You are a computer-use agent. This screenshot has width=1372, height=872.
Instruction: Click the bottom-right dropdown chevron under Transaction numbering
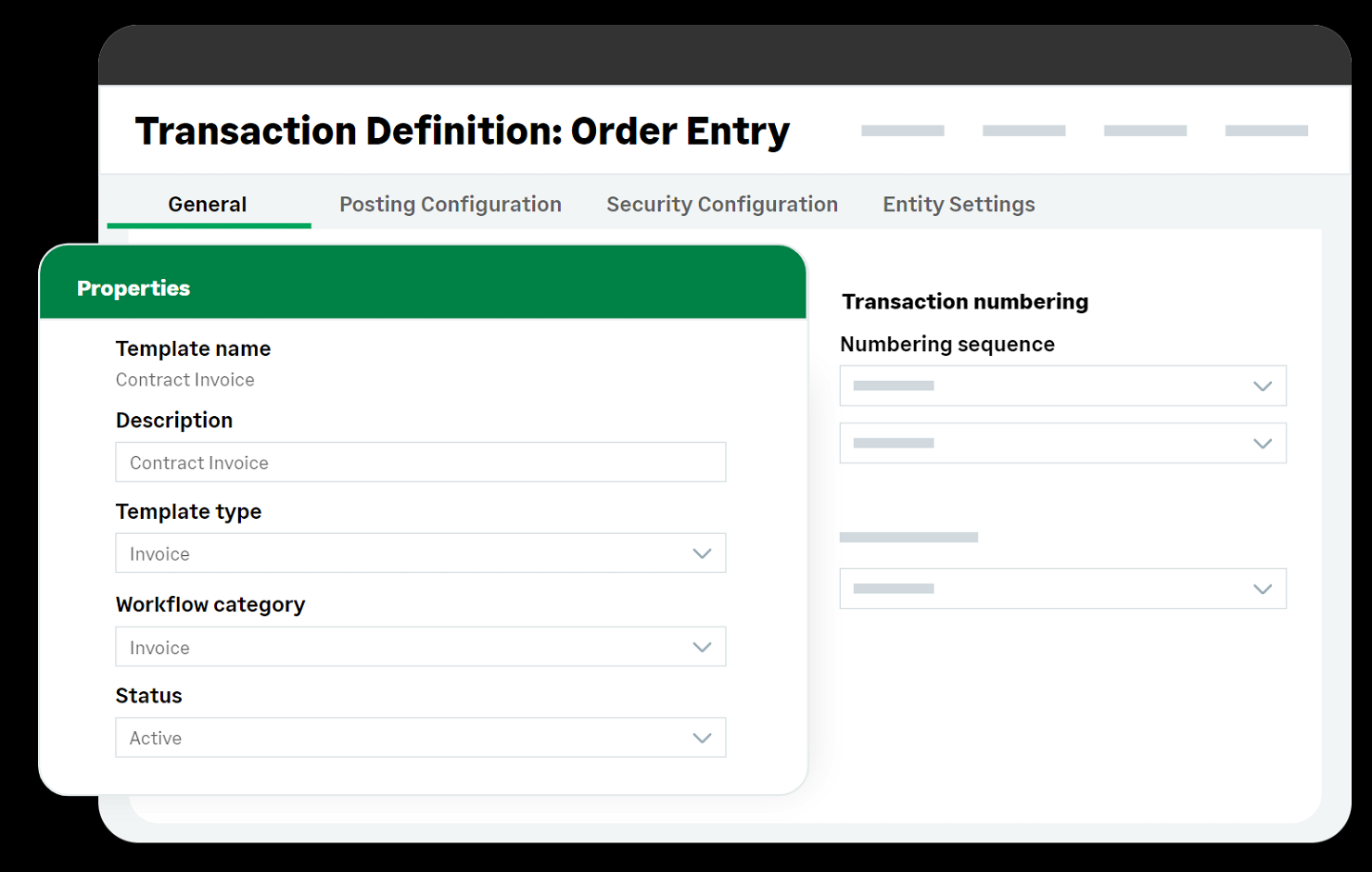pos(1264,588)
